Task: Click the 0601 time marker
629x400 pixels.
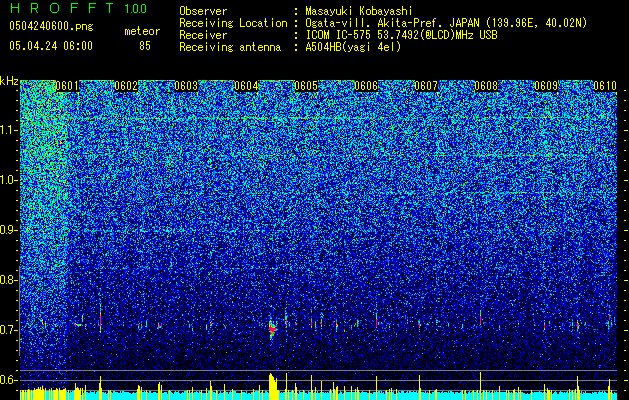Action: 67,86
